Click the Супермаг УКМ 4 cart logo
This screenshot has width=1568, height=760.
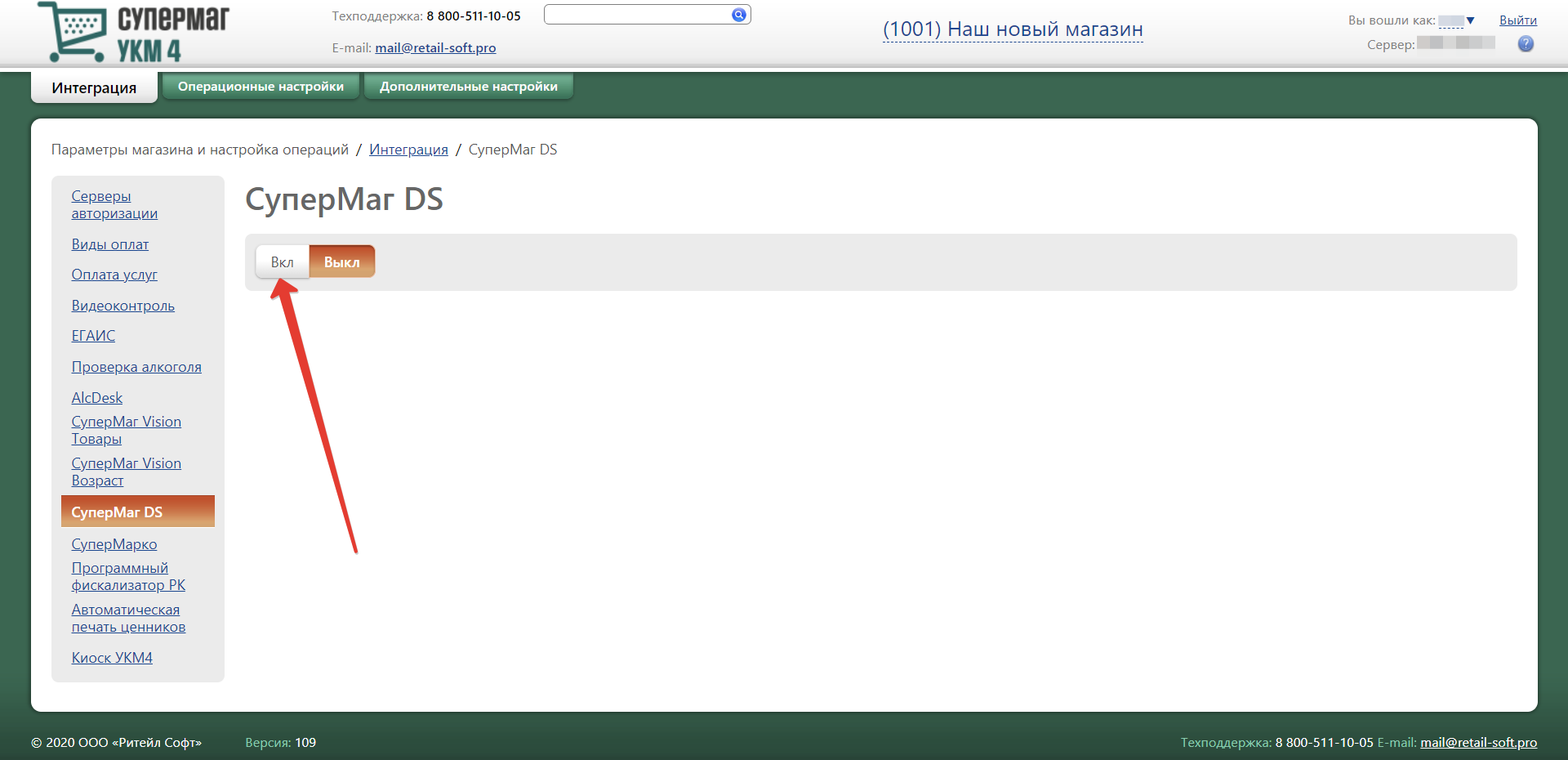tap(134, 33)
